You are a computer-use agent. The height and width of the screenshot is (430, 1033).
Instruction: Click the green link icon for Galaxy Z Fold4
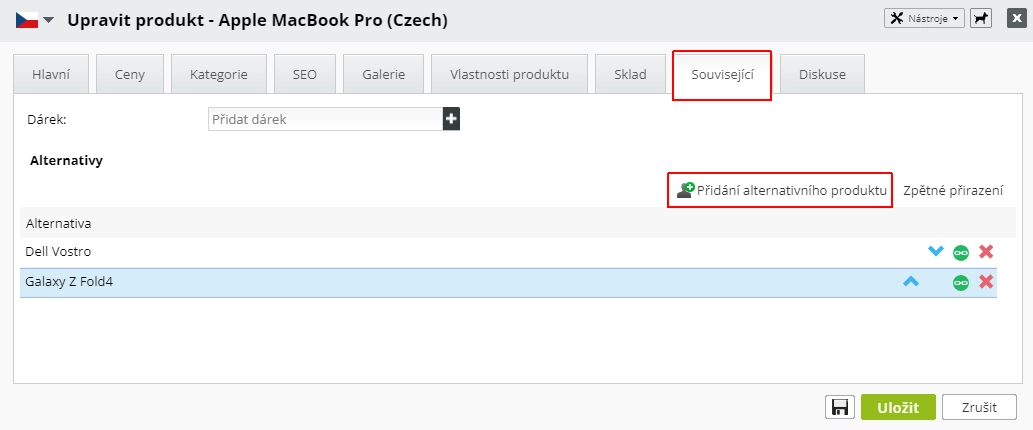[x=961, y=283]
